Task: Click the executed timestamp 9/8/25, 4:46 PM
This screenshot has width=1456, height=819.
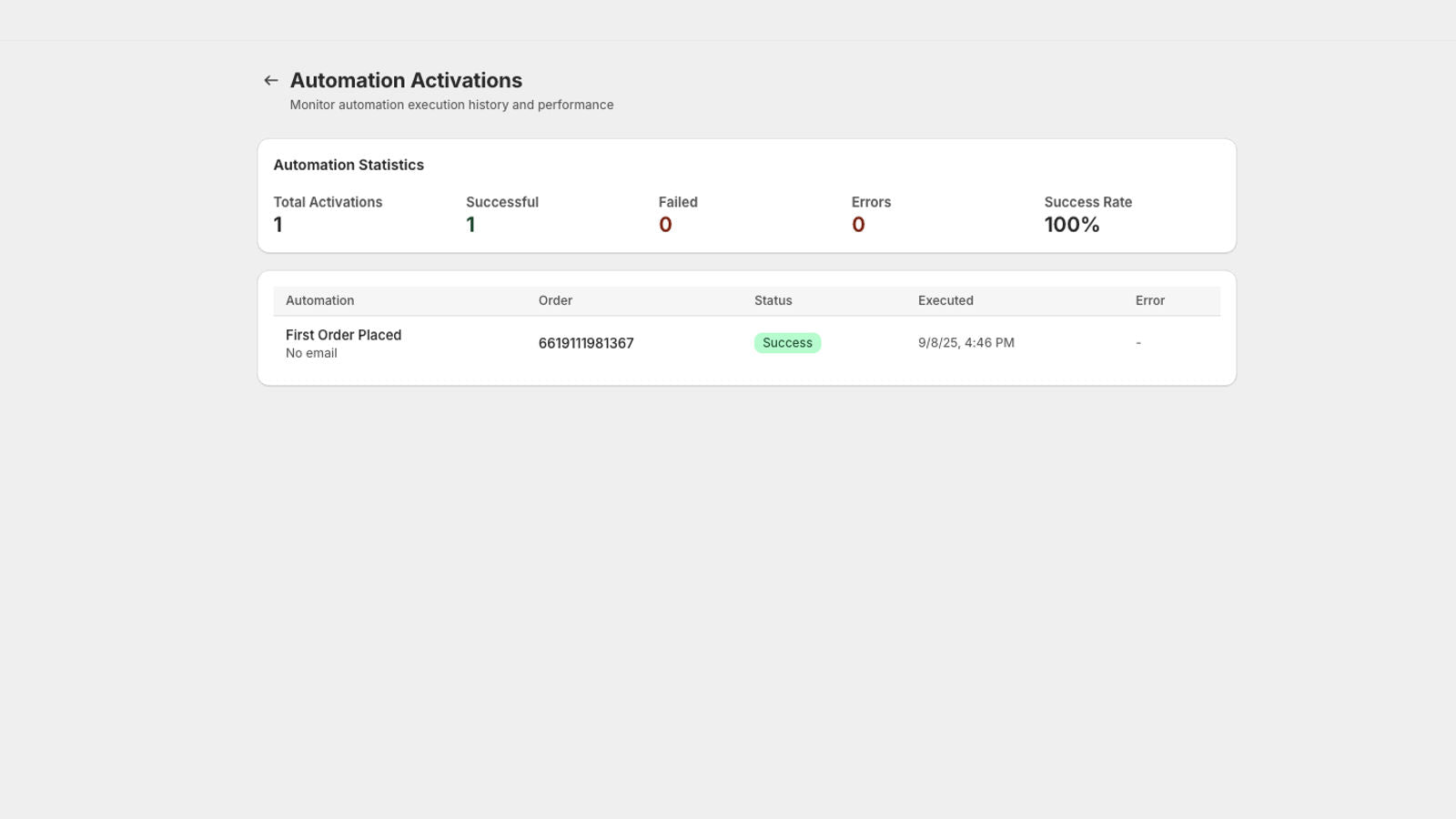Action: click(966, 342)
